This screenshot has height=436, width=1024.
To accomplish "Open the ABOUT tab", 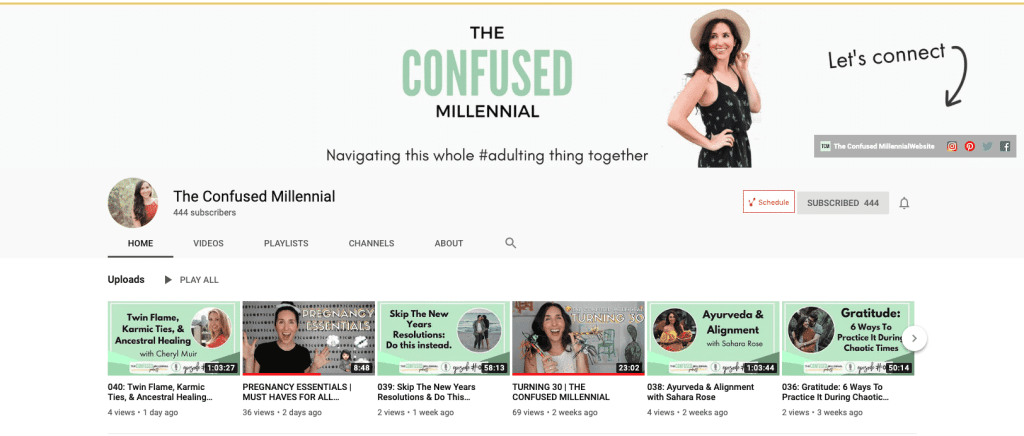I will tap(449, 243).
